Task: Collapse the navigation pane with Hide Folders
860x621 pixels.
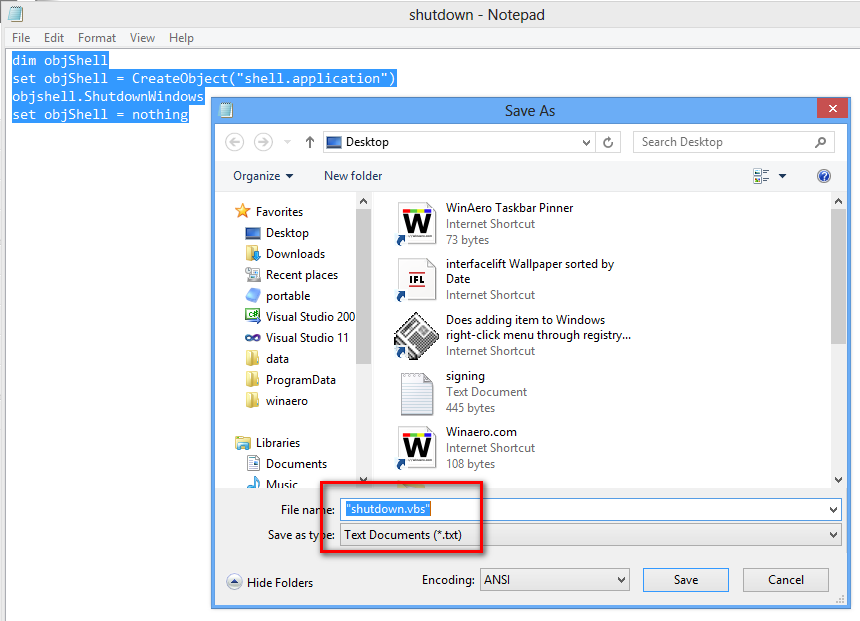Action: 270,583
